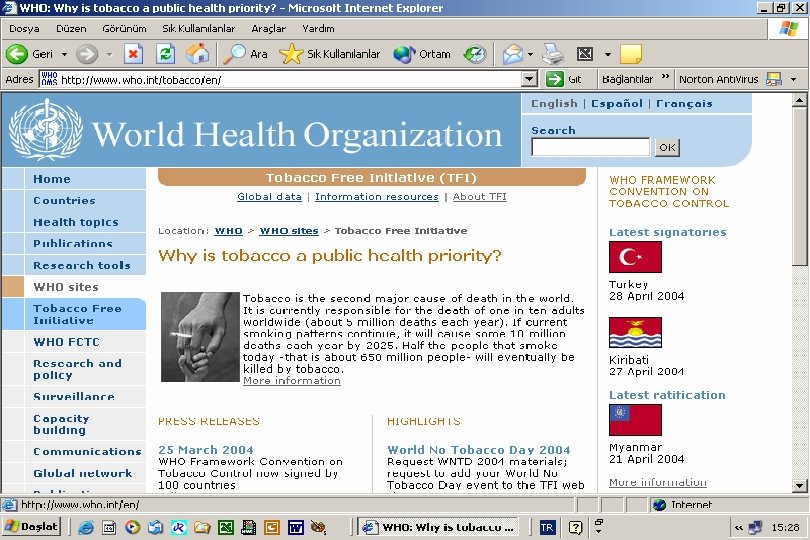810x540 pixels.
Task: Launch Excel from quick launch bar
Action: coord(226,528)
